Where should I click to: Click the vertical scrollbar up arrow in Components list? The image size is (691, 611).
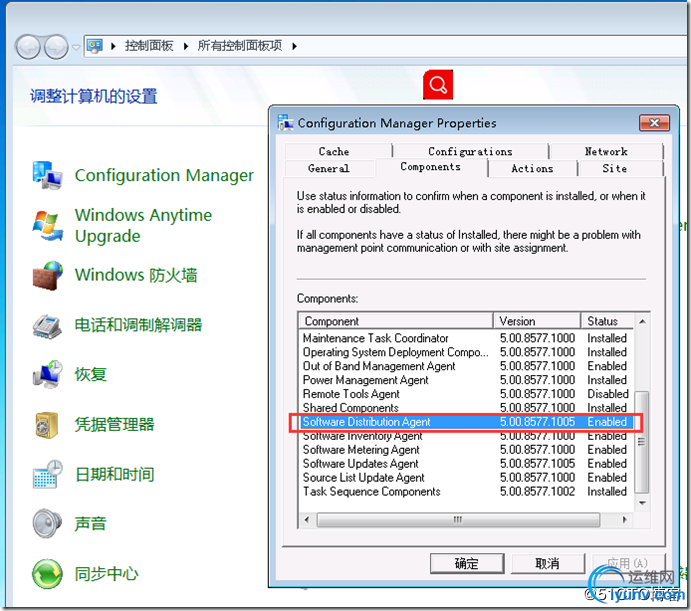(642, 321)
